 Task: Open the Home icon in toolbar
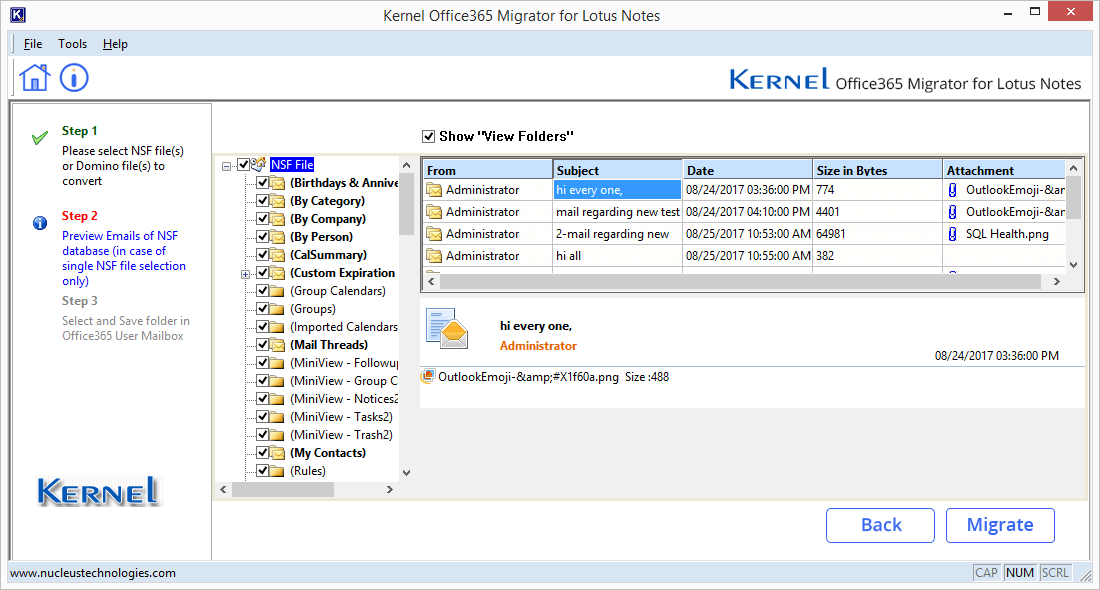pyautogui.click(x=34, y=77)
